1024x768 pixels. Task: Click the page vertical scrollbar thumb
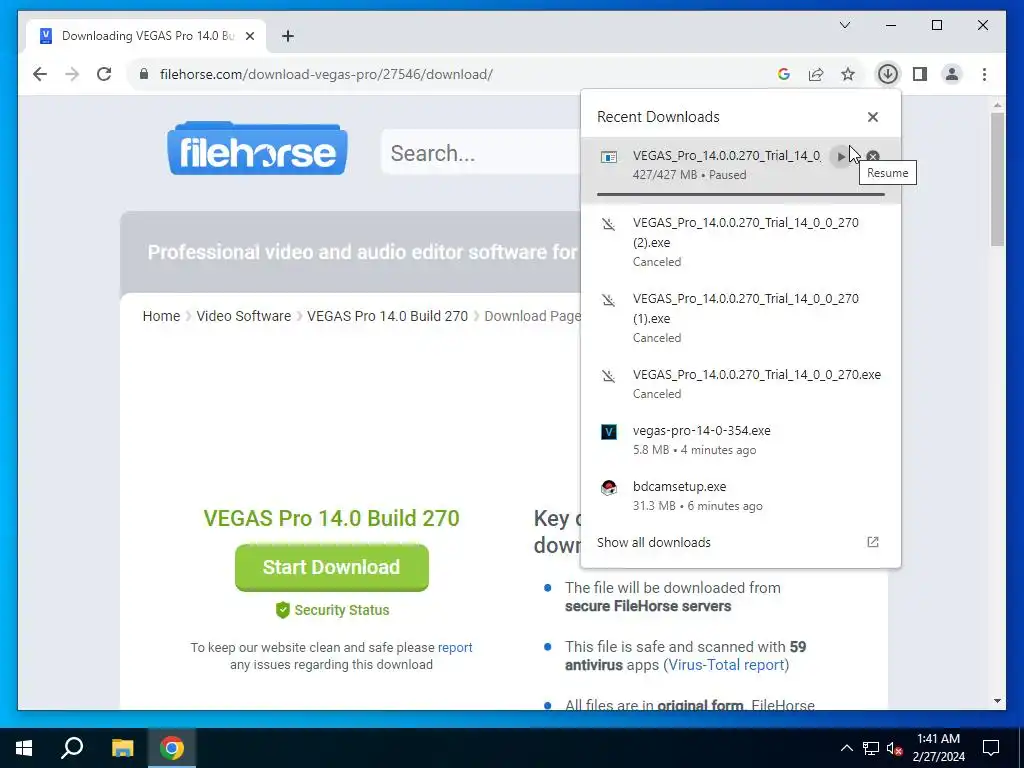(997, 179)
